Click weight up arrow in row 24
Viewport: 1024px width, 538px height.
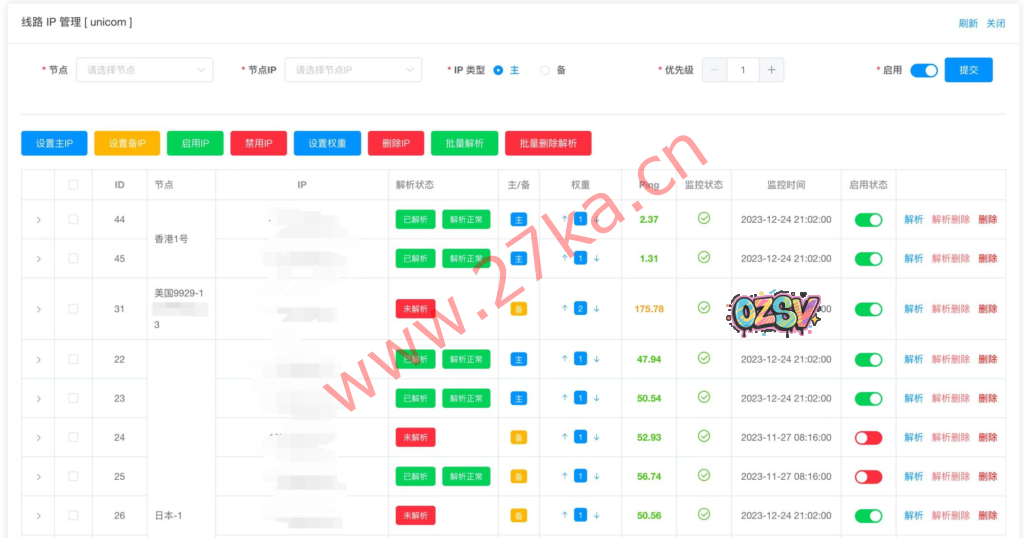(564, 437)
